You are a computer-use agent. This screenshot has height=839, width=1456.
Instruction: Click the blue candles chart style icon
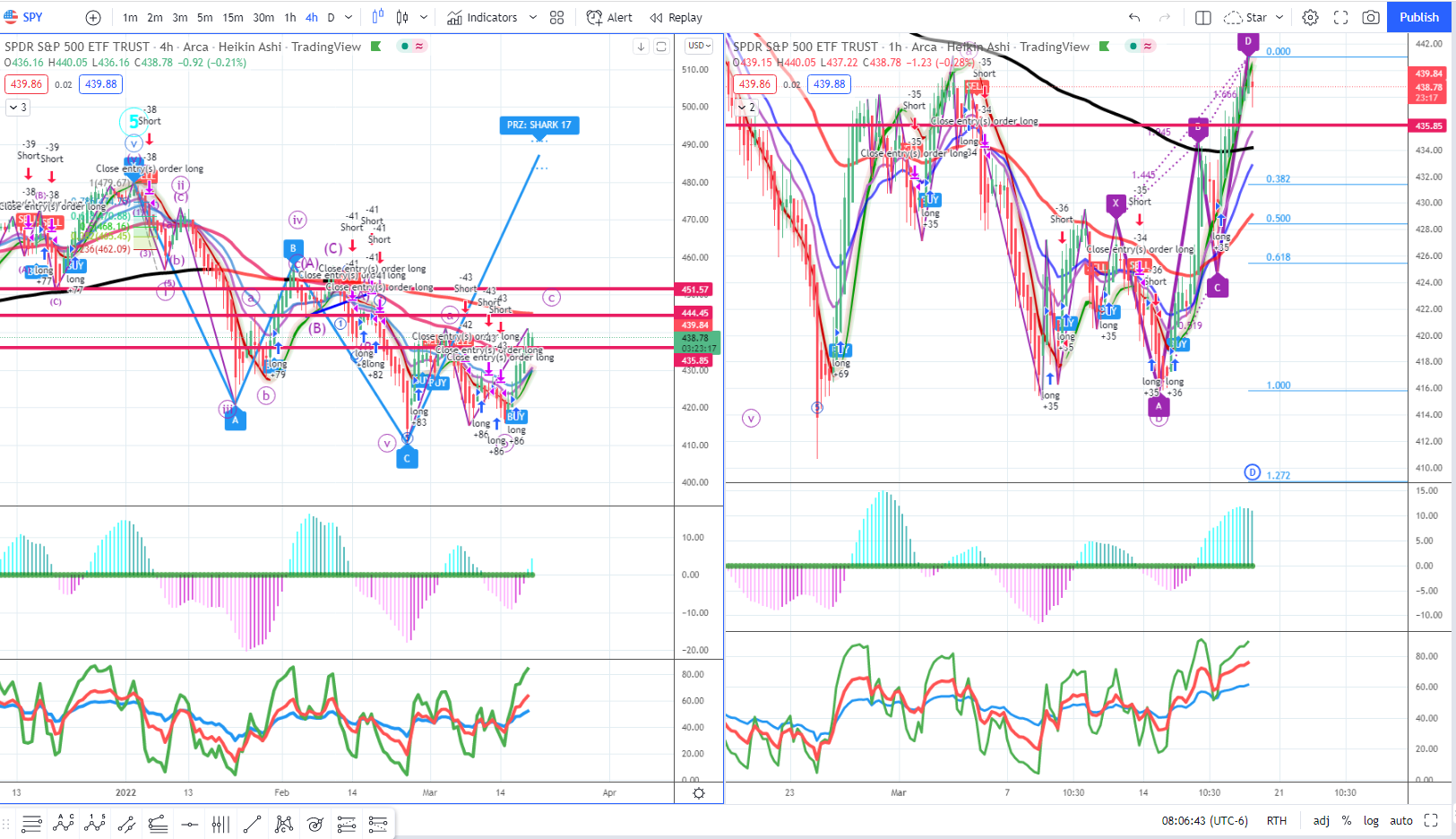(377, 17)
